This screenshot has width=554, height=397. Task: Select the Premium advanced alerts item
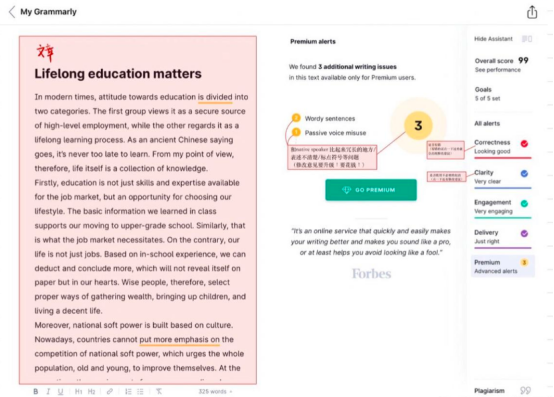[502, 266]
